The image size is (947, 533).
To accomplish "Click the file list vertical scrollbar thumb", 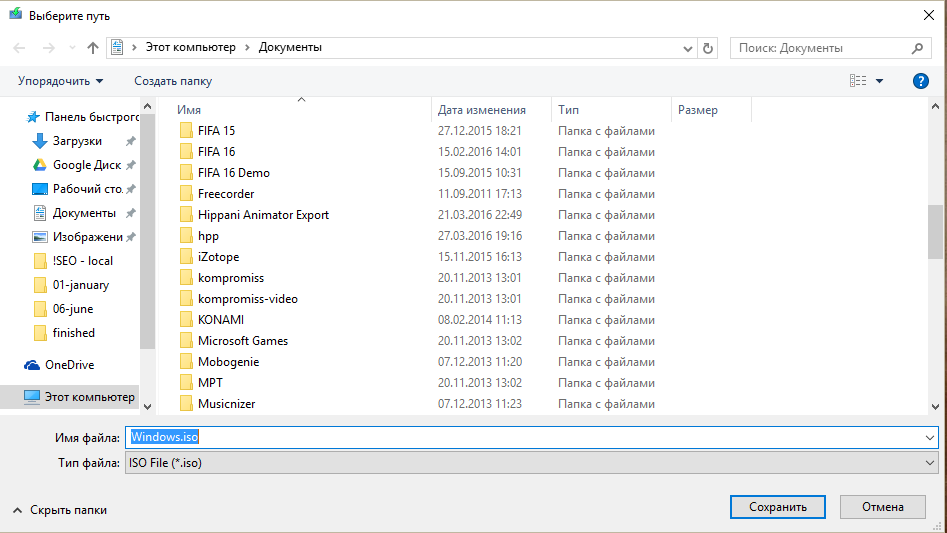I will coord(935,232).
